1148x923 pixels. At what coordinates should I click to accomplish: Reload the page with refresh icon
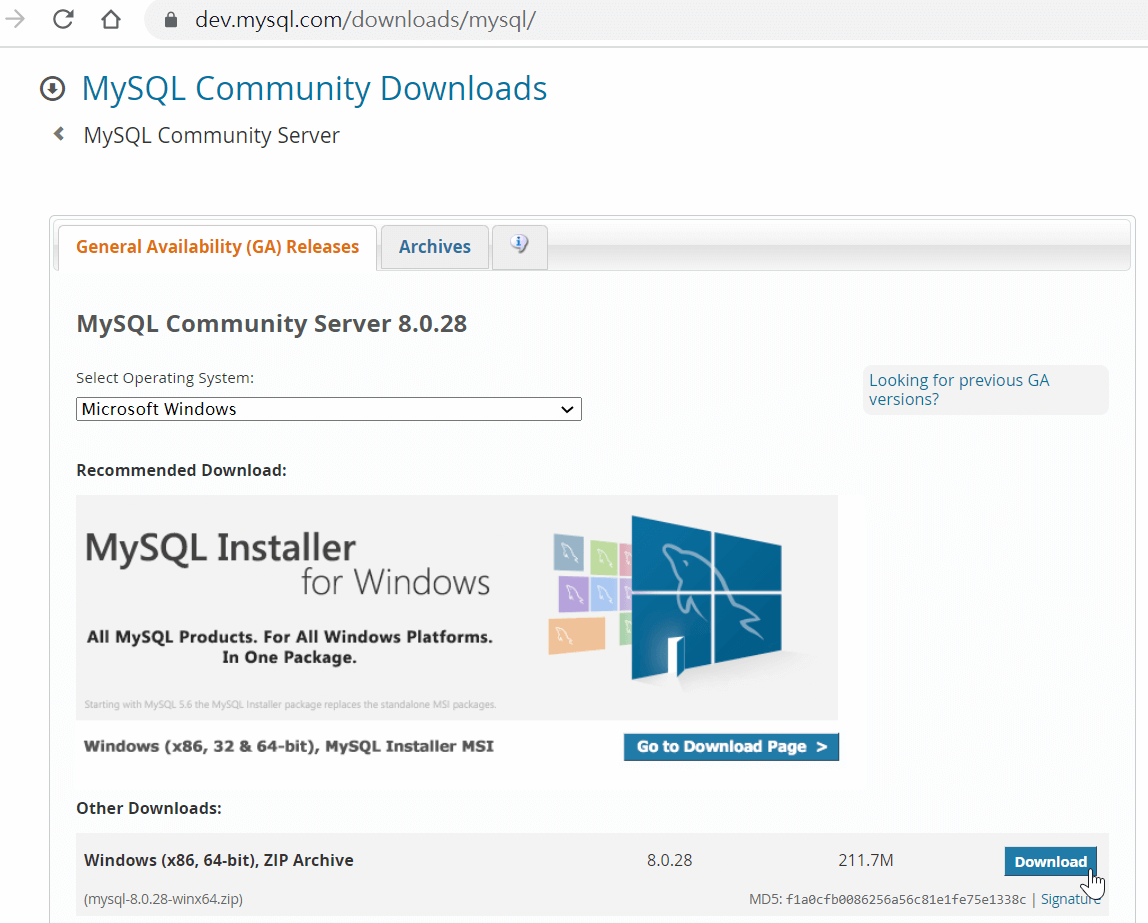63,19
